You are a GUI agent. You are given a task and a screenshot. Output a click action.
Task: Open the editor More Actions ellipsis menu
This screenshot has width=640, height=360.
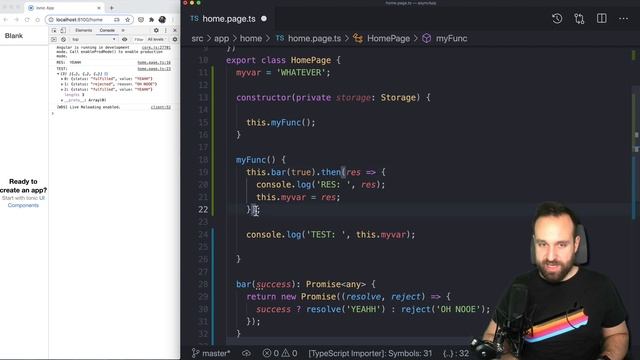click(x=623, y=18)
